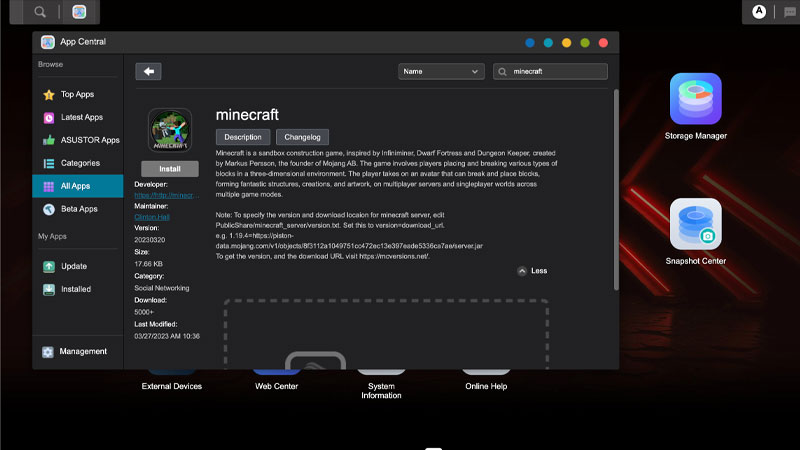800x450 pixels.
Task: Open Categories in sidebar
Action: (x=80, y=163)
